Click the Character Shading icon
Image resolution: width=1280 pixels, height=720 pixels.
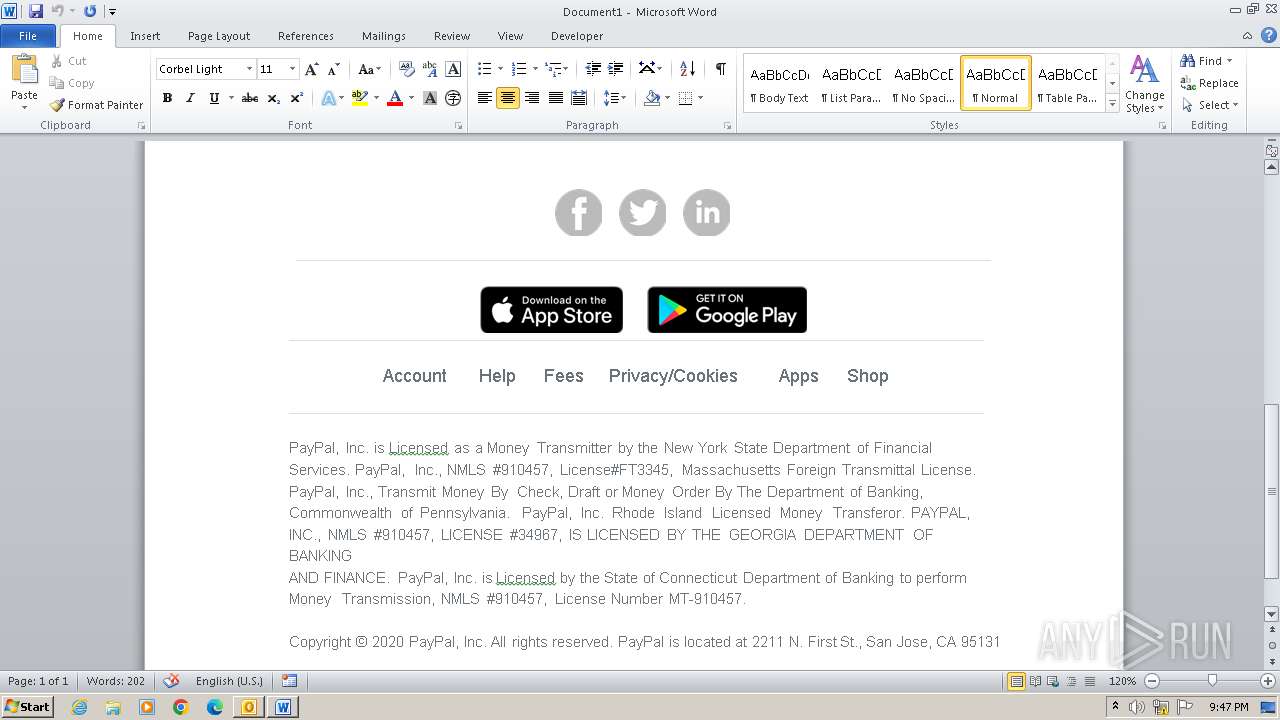430,98
